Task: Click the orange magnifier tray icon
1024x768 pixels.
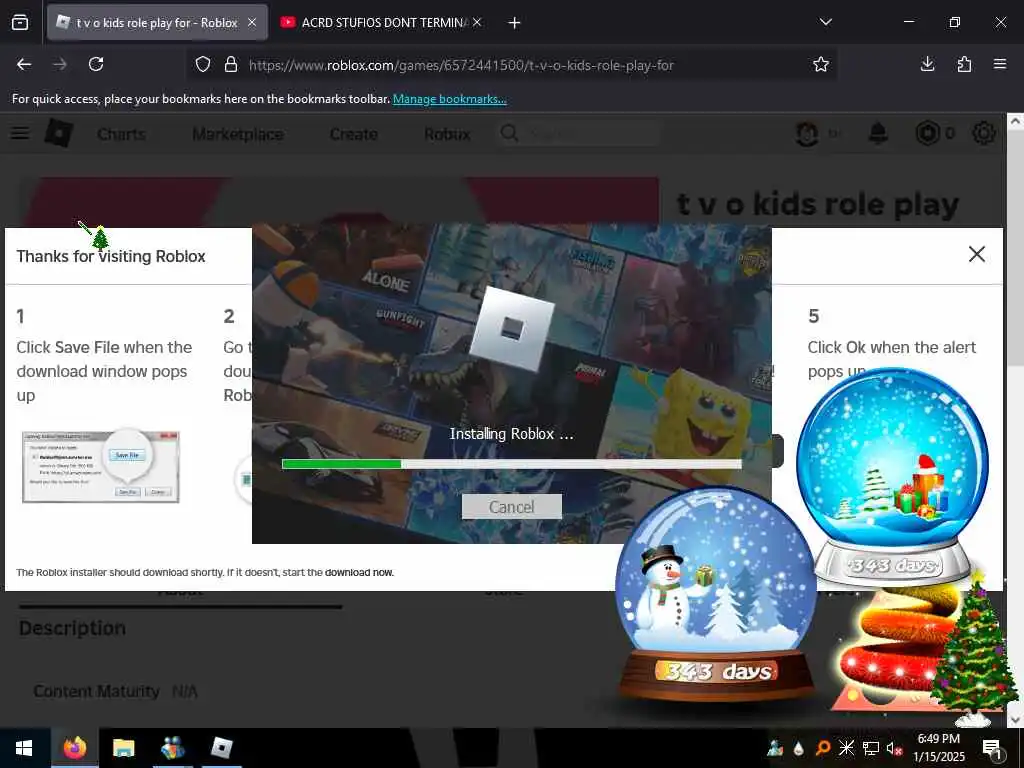Action: (823, 748)
